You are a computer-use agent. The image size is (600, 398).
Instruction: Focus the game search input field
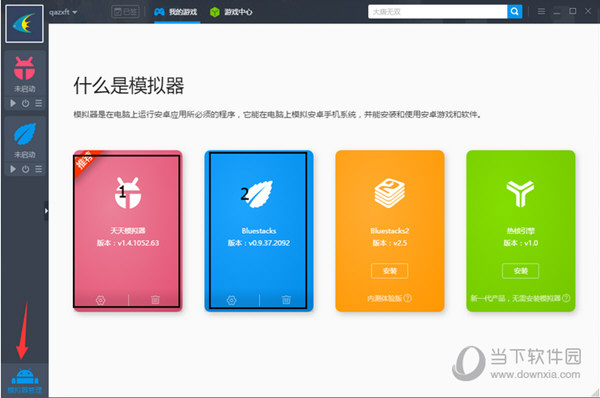(x=437, y=12)
